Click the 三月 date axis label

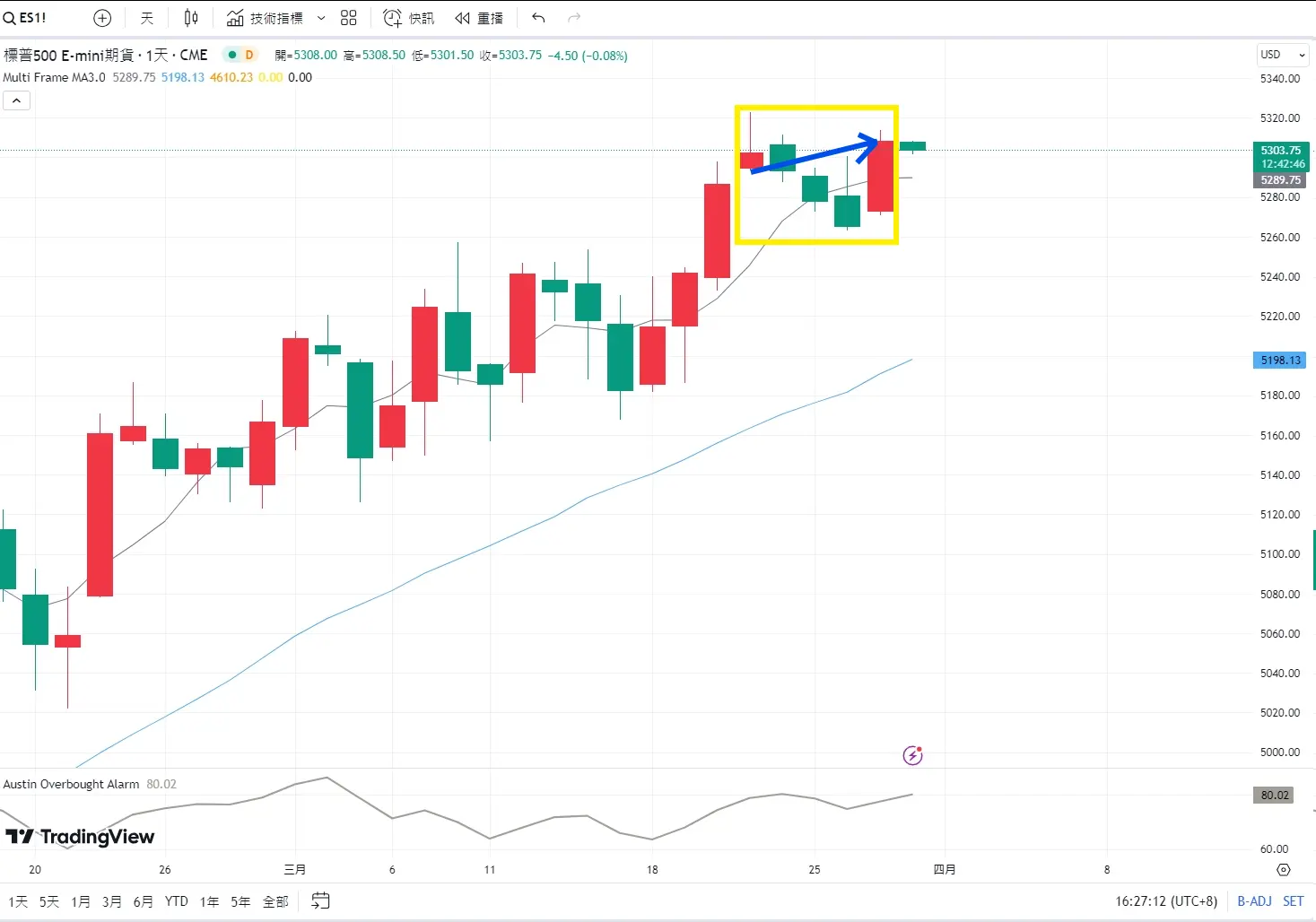[295, 870]
